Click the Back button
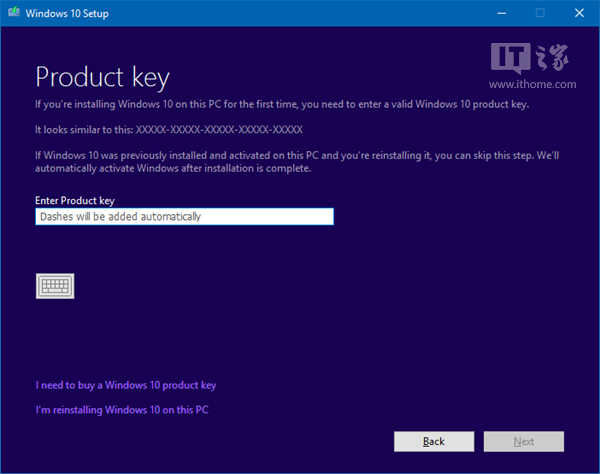Screen dimensions: 600x474 pos(434,441)
